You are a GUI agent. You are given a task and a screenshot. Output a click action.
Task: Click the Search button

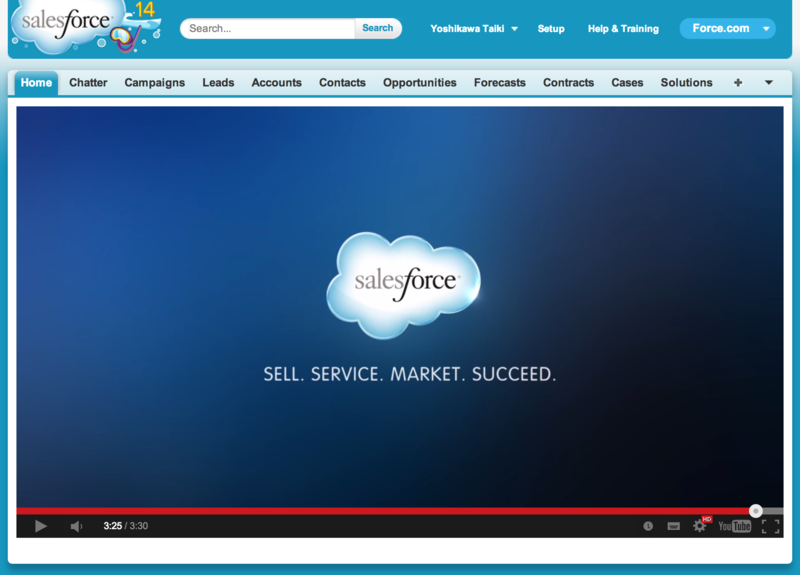[378, 28]
